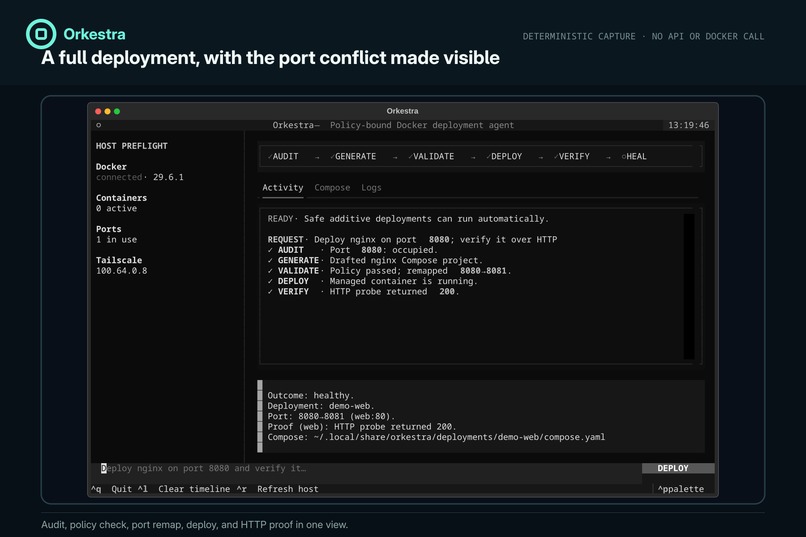Viewport: 806px width, 537px height.
Task: Open the Compose tab
Action: [332, 188]
